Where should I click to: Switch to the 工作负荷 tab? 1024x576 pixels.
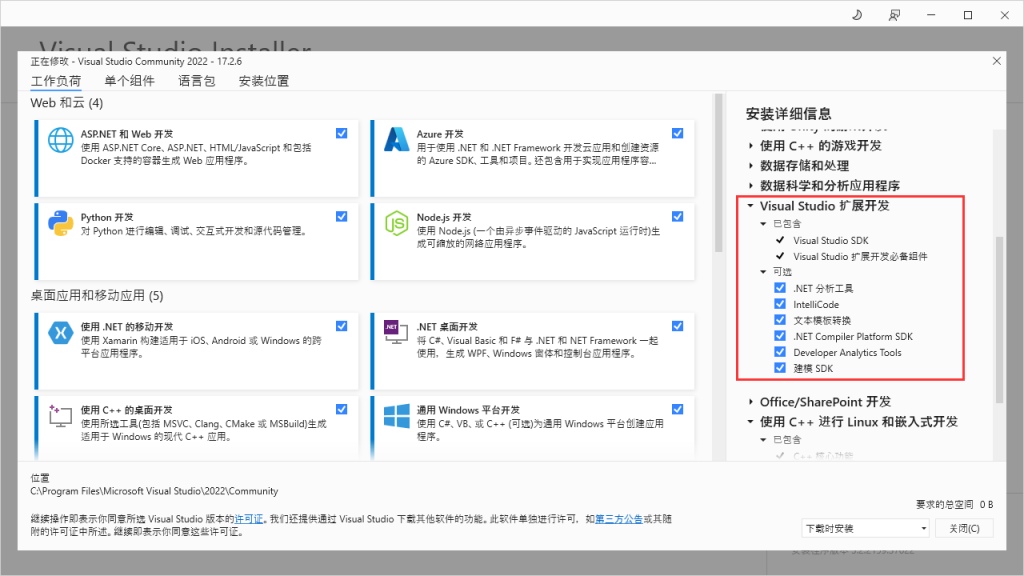pos(56,81)
